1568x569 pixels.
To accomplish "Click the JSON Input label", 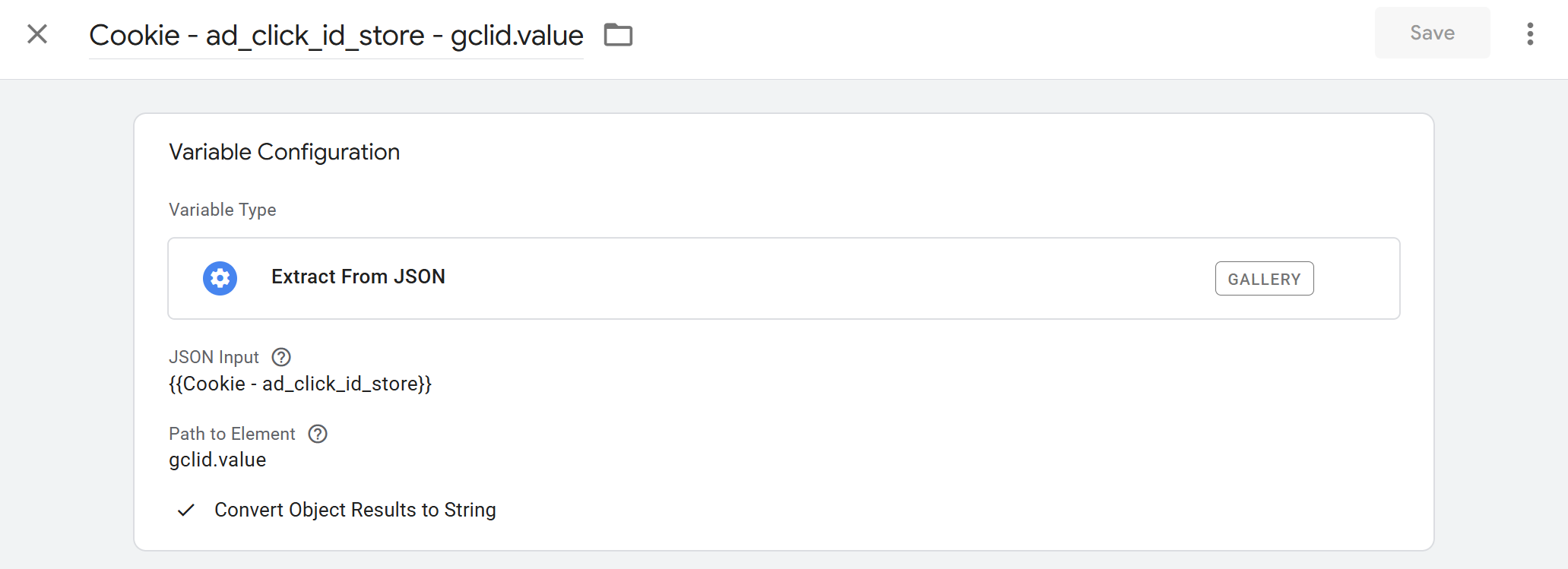I will [x=214, y=356].
